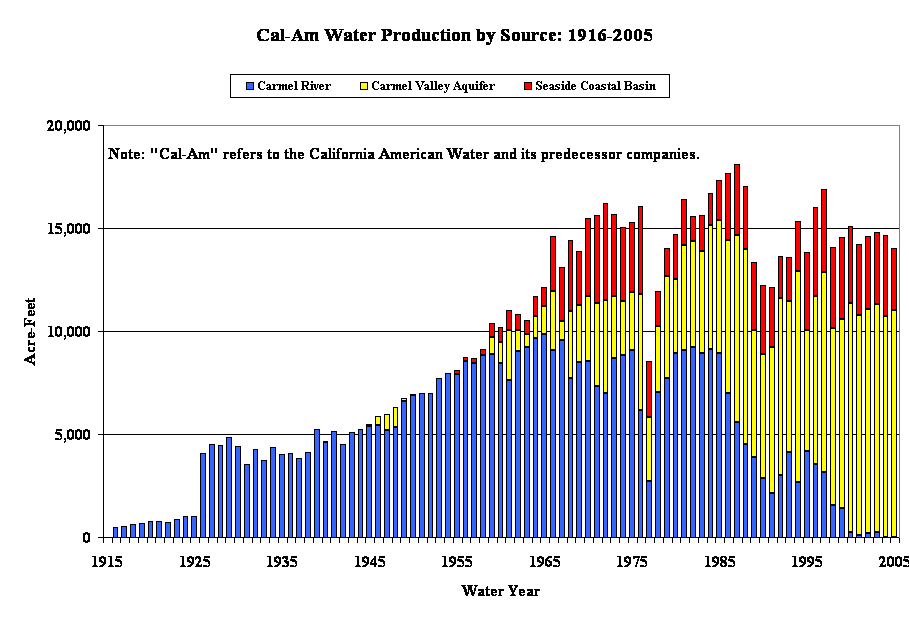The height and width of the screenshot is (620, 909).
Task: Click the blue Carmel River legend swatch
Action: (250, 86)
